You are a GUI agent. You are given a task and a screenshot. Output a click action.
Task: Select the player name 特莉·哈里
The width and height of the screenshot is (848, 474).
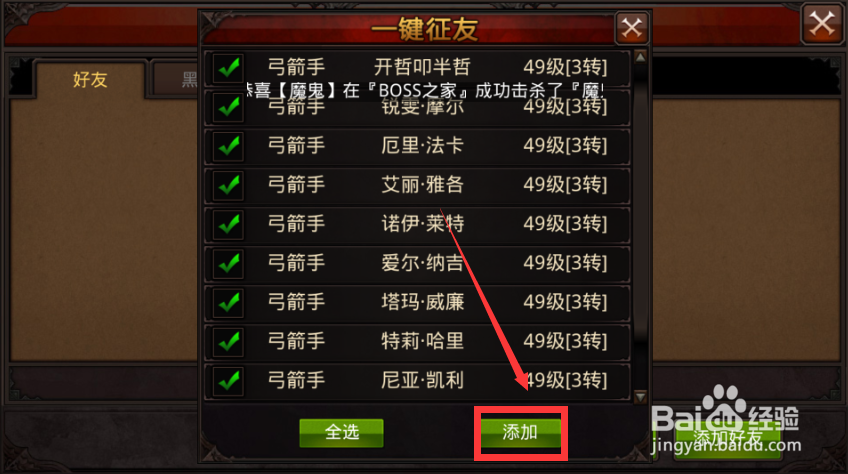point(422,341)
